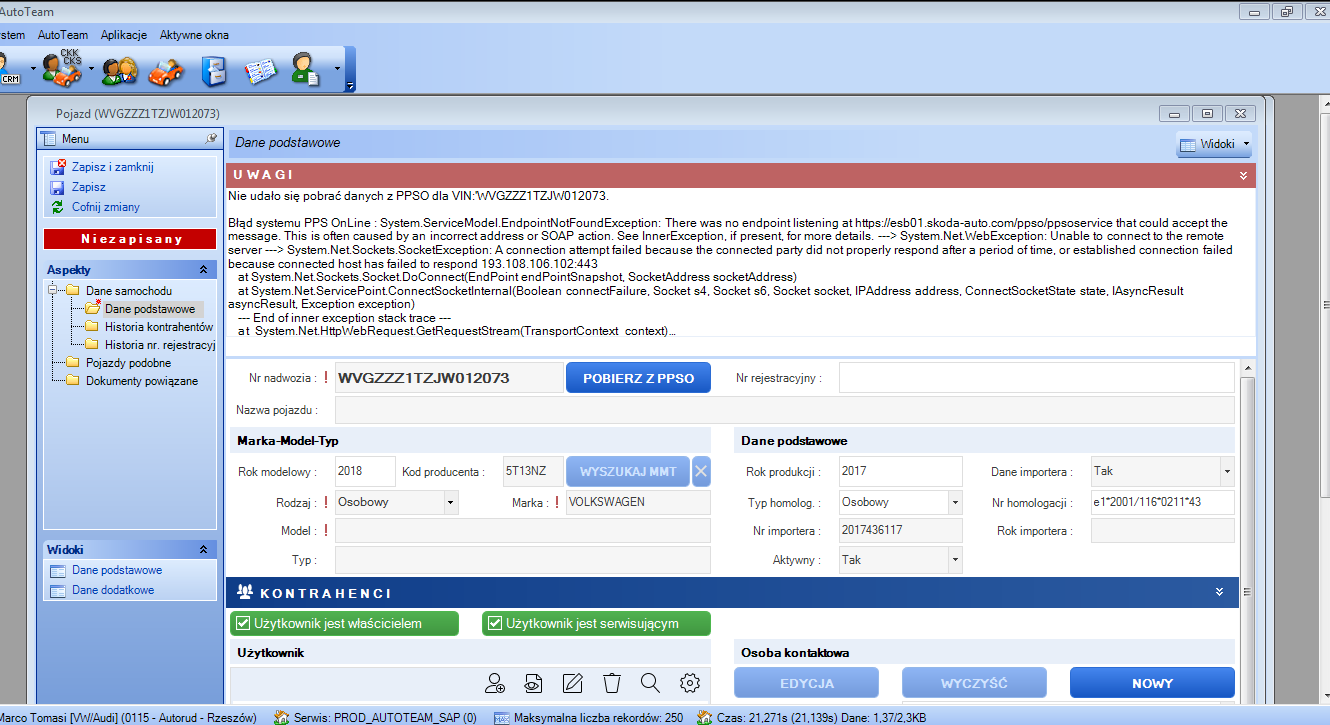Click the preview document eye icon
The width and height of the screenshot is (1330, 725).
(534, 683)
